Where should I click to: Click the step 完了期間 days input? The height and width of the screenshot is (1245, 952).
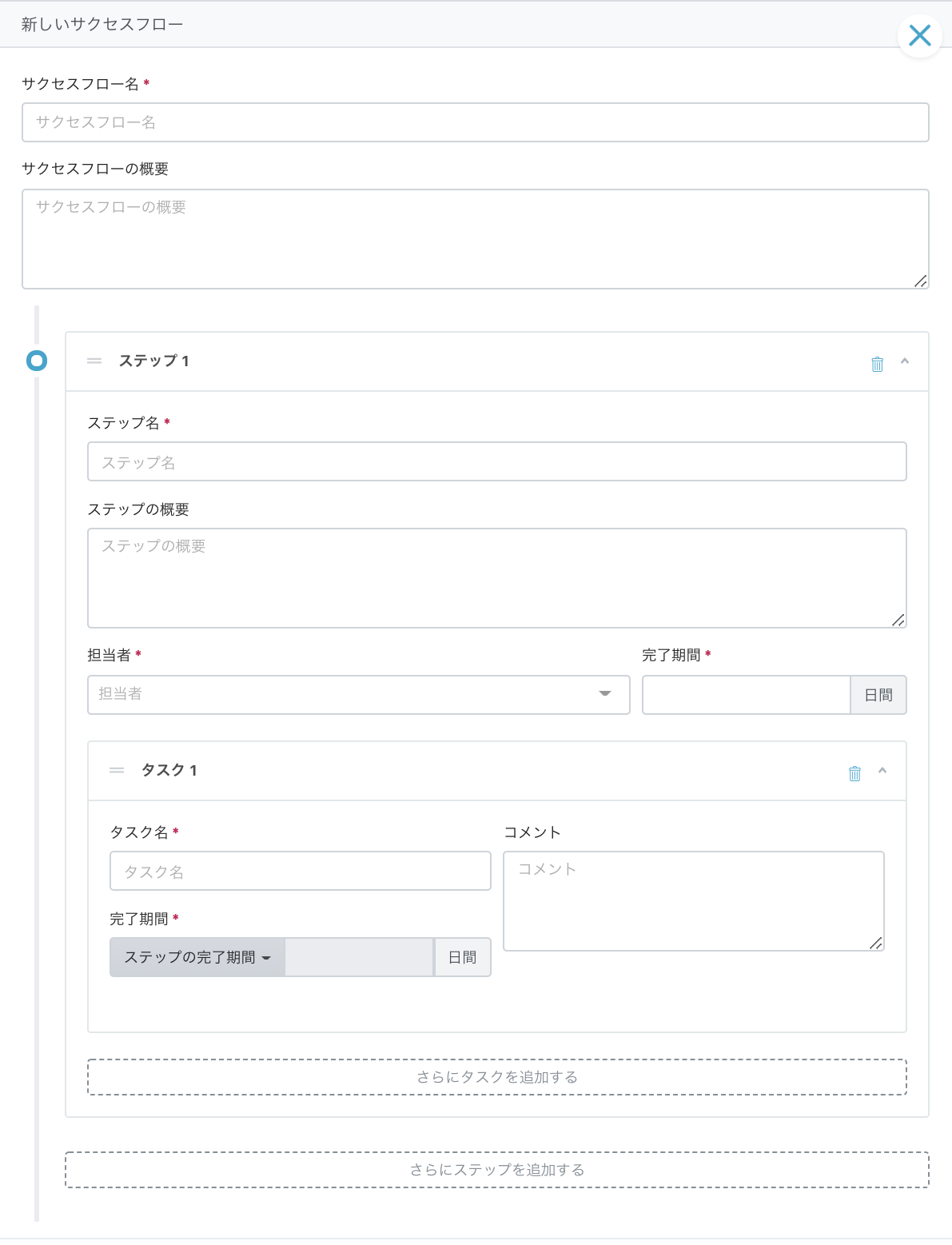(x=746, y=695)
